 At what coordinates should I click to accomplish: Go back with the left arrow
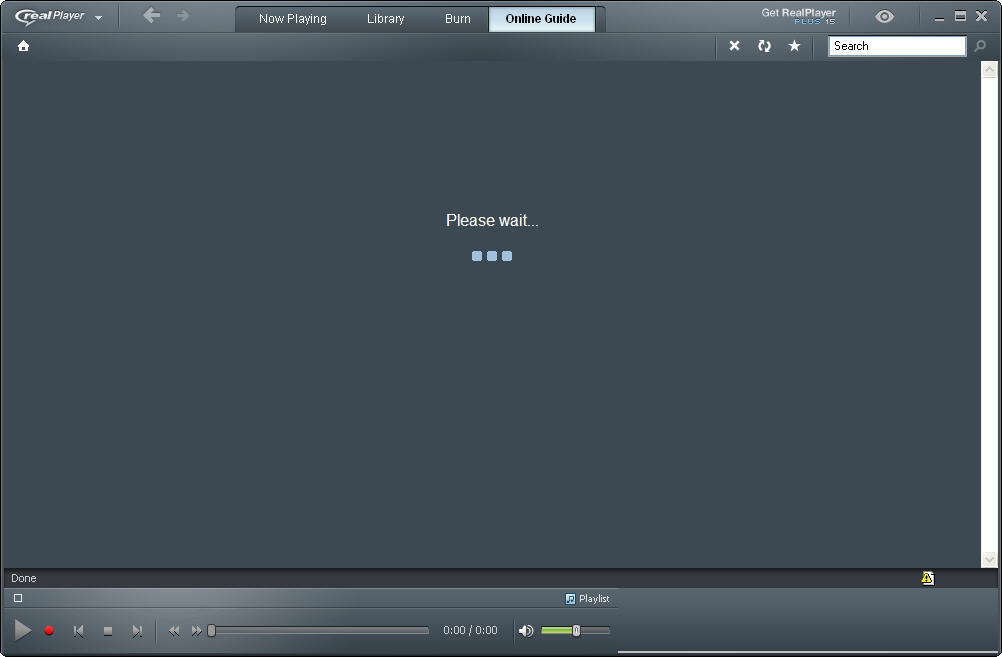pyautogui.click(x=151, y=15)
